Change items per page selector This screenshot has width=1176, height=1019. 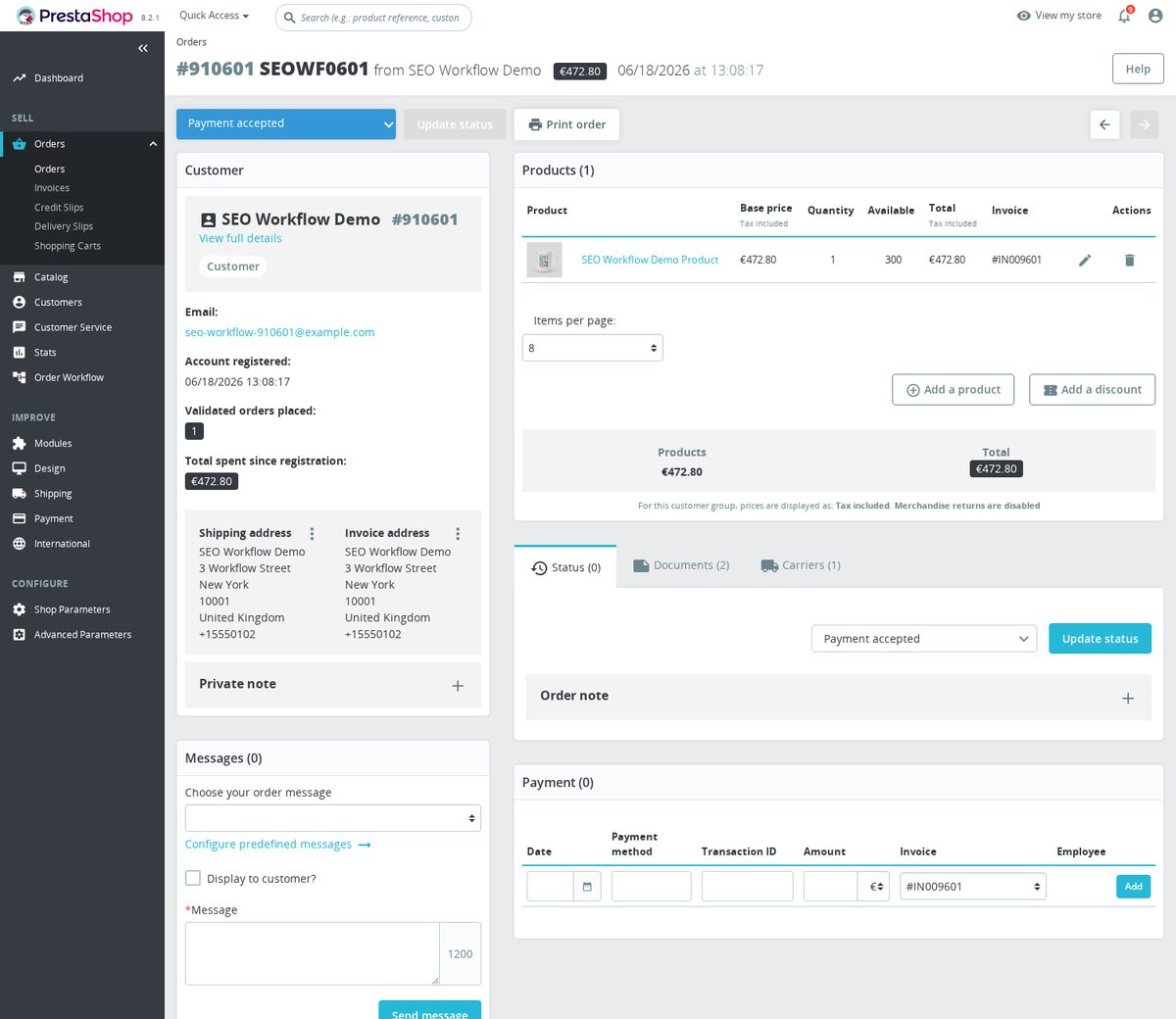coord(593,348)
